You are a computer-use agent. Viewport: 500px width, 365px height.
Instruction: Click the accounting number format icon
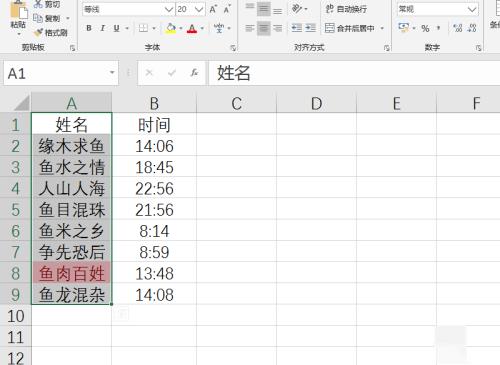(x=403, y=28)
